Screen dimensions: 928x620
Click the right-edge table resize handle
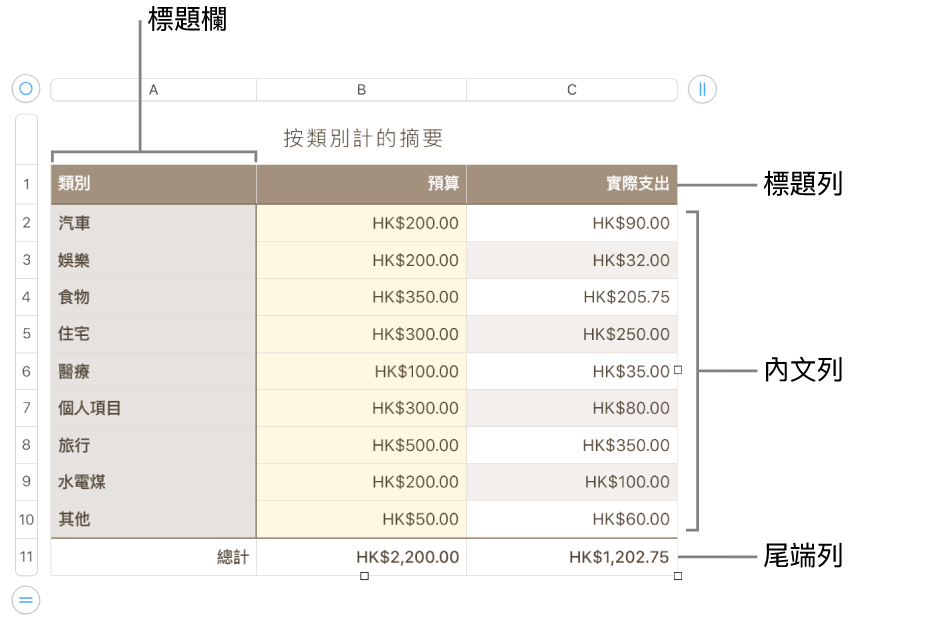[678, 370]
